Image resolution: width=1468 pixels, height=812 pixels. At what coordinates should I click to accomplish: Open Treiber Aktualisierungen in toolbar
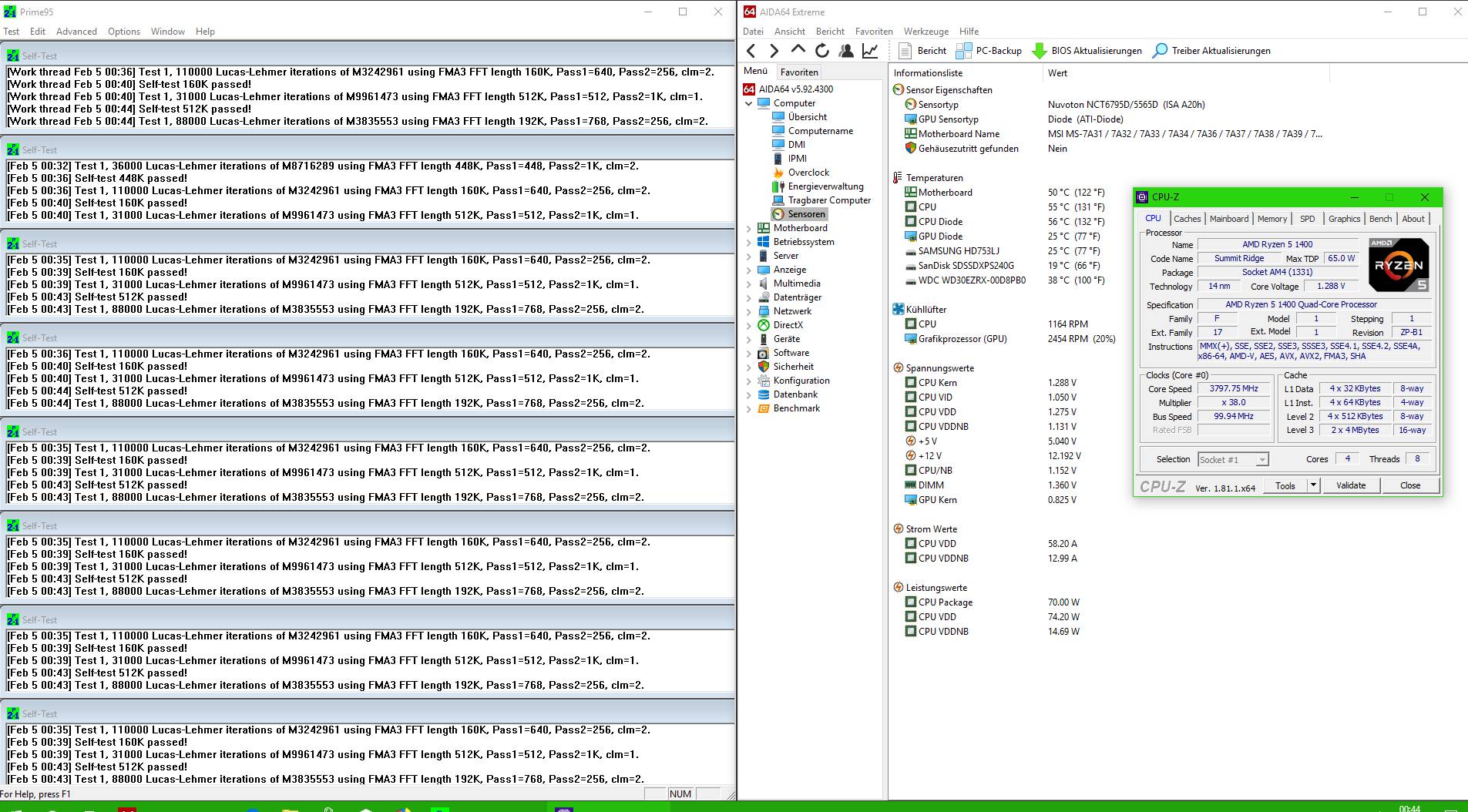coord(1211,51)
